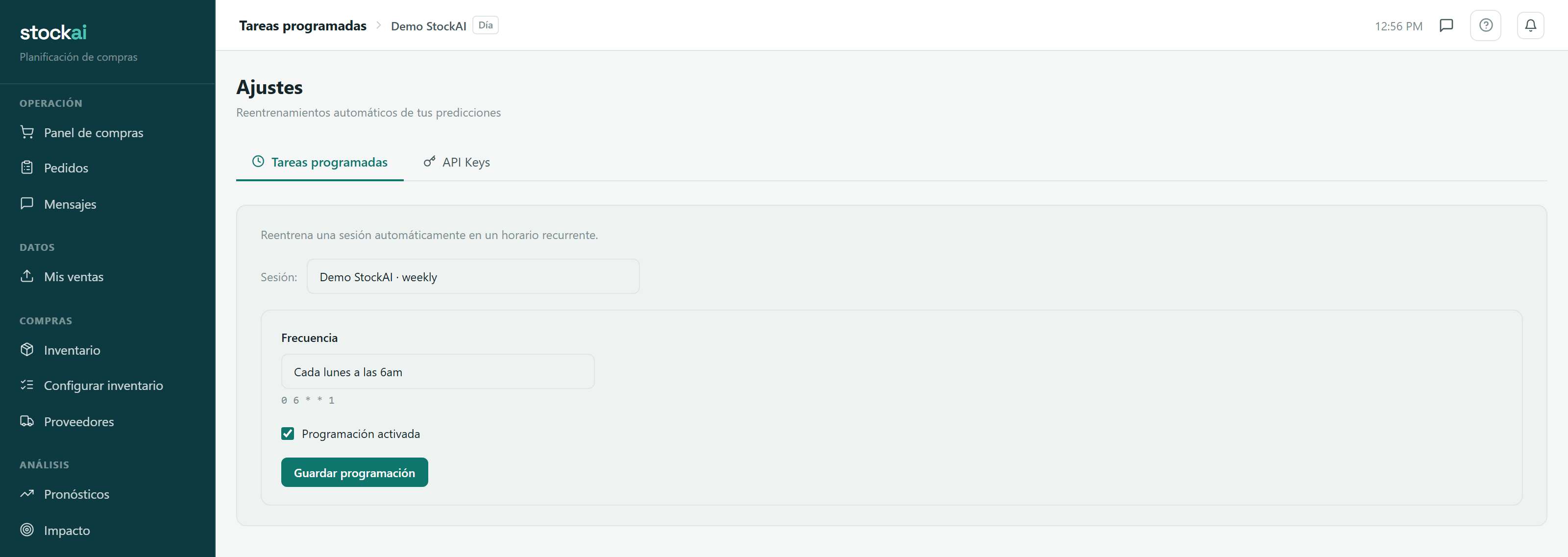Viewport: 1568px width, 557px height.
Task: Click the Tareas programadas breadcrumb
Action: 302,25
